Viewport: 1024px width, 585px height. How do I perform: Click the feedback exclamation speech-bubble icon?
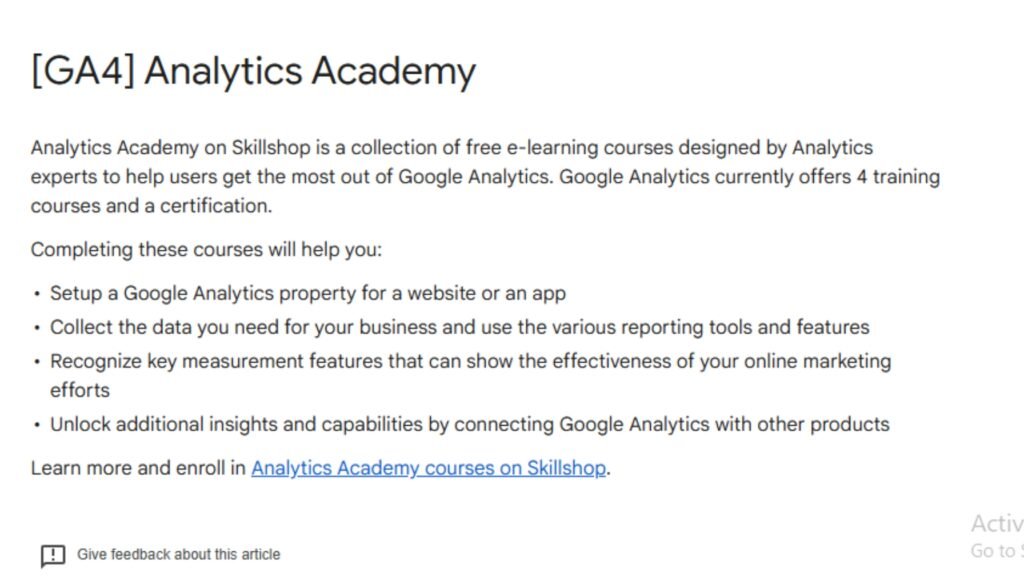[x=53, y=556]
